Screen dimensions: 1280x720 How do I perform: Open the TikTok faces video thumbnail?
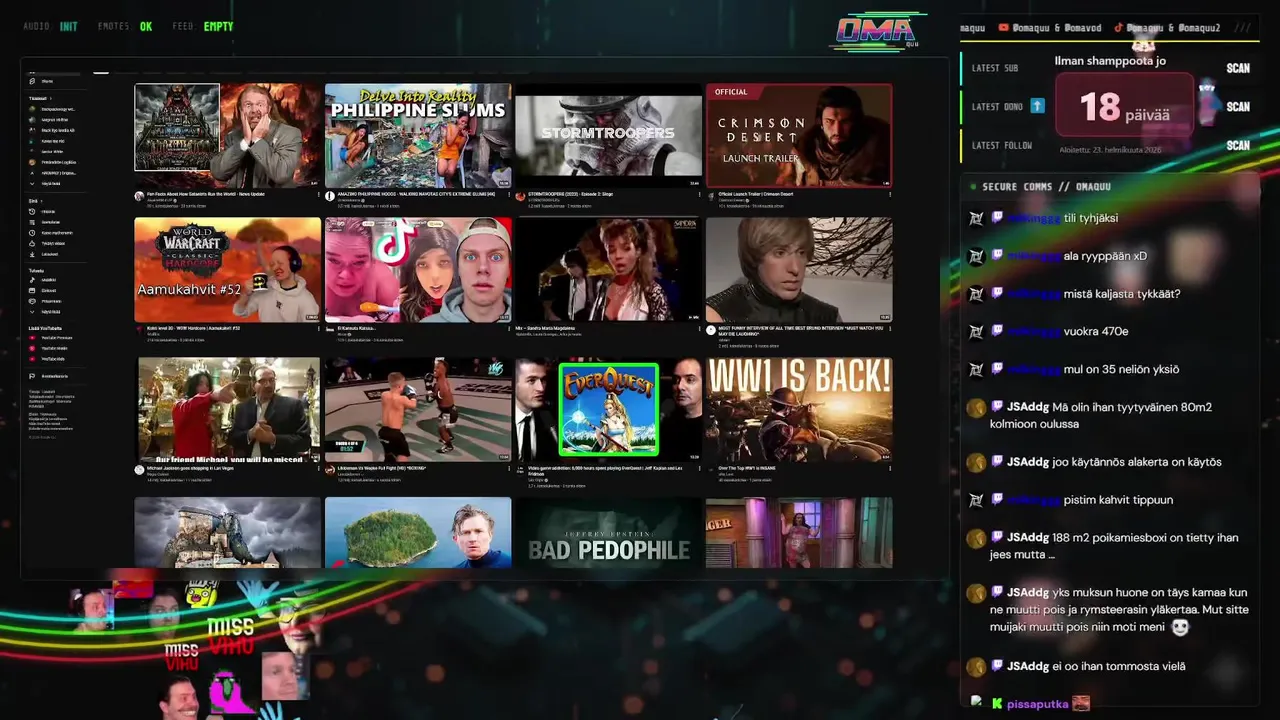[x=418, y=270]
